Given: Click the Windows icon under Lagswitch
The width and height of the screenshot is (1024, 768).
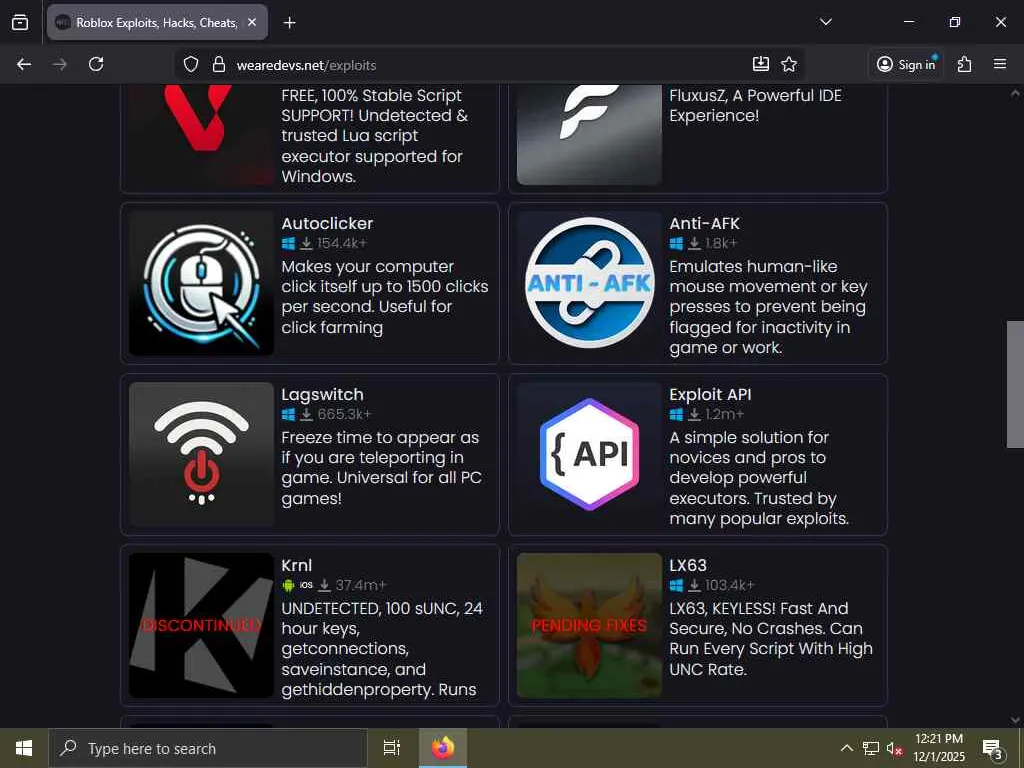Looking at the screenshot, I should [x=288, y=415].
